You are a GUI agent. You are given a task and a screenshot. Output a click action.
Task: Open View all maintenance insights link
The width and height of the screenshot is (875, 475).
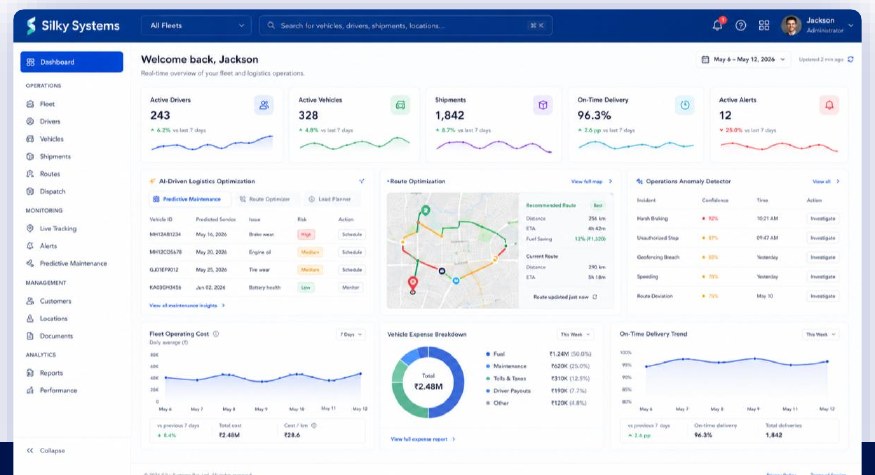(x=187, y=305)
